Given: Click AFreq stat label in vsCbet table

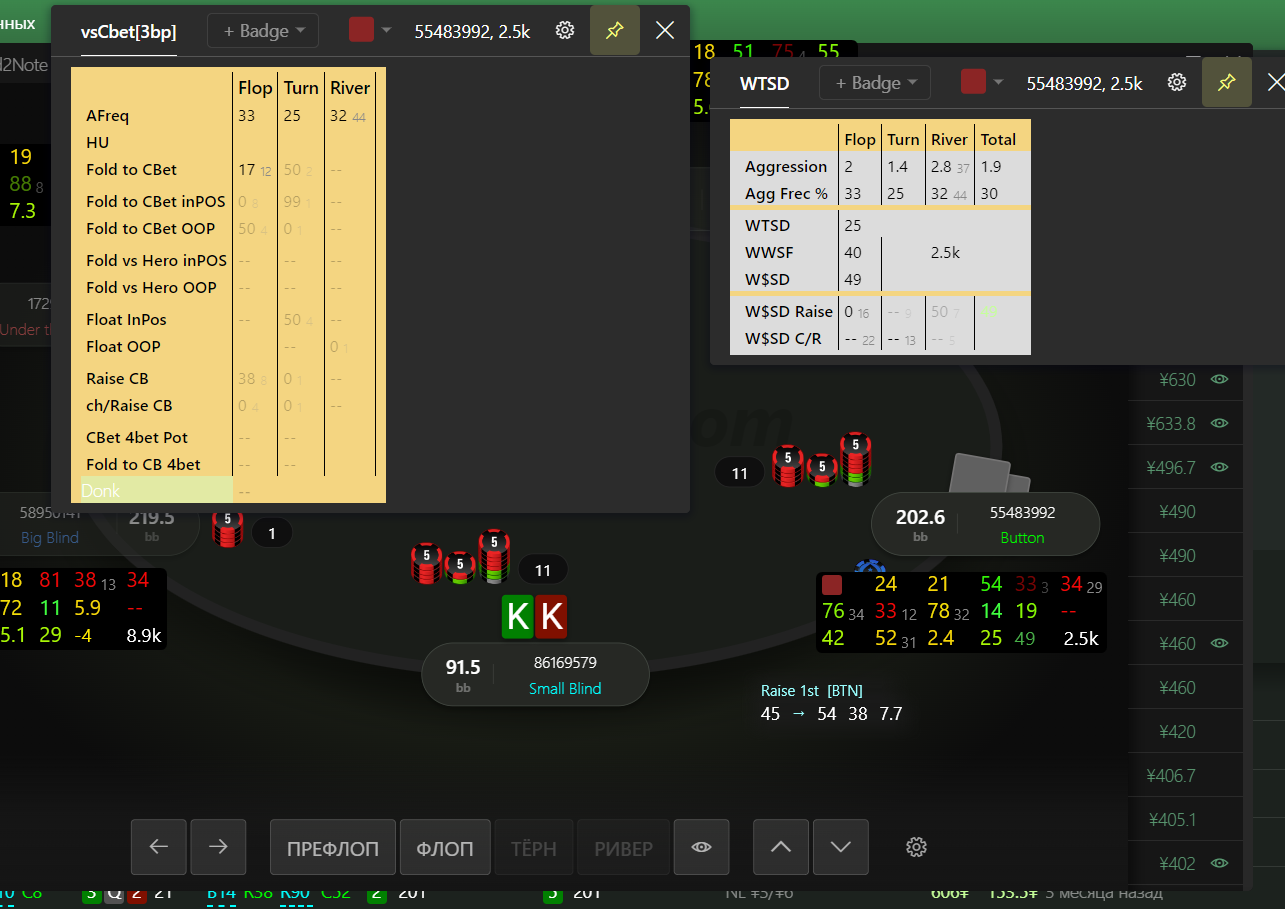Looking at the screenshot, I should coord(107,116).
